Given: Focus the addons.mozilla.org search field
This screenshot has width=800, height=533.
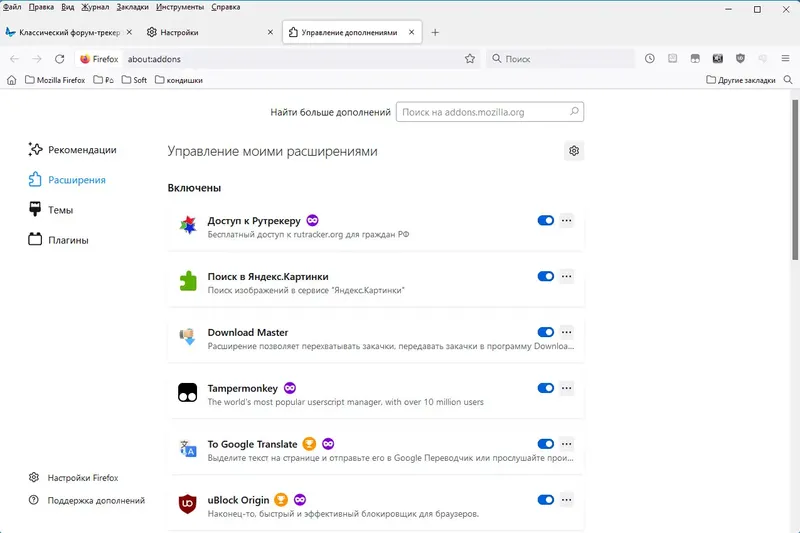Looking at the screenshot, I should 490,113.
